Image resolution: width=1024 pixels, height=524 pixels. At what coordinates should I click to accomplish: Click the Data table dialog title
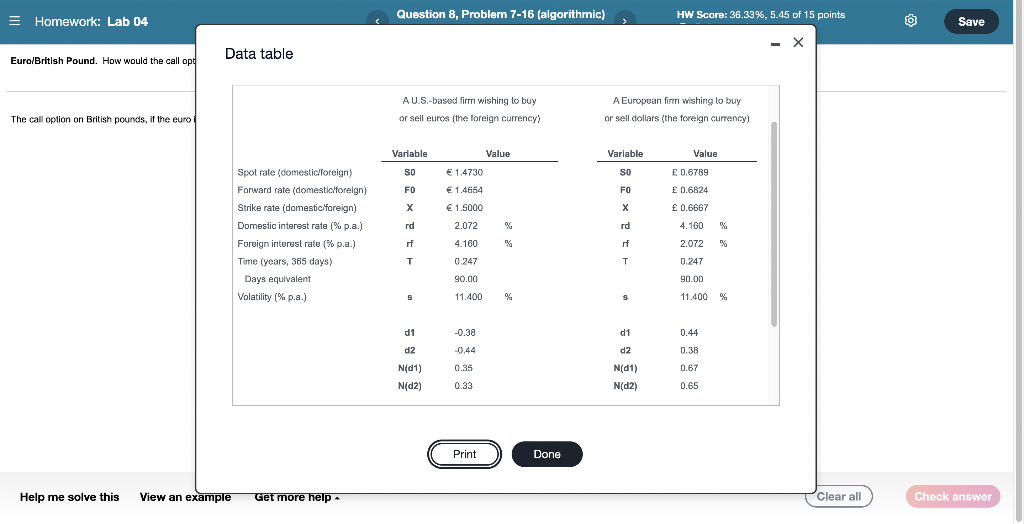pos(259,54)
